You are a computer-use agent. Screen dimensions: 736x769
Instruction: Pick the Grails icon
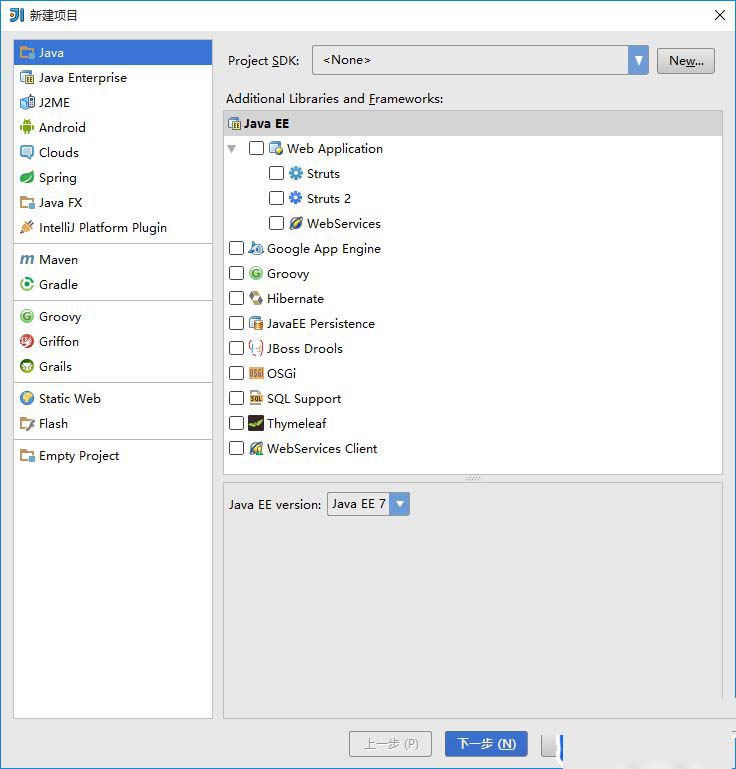pos(27,366)
